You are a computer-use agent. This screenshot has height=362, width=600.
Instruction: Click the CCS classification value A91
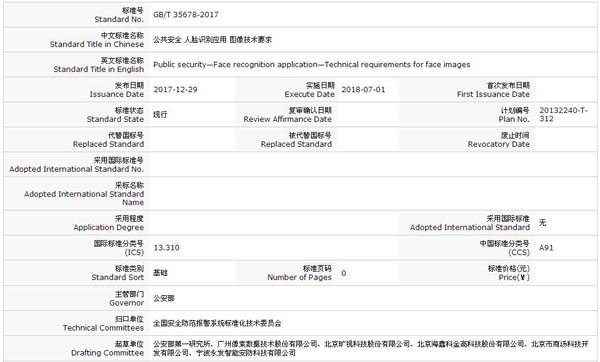(546, 248)
